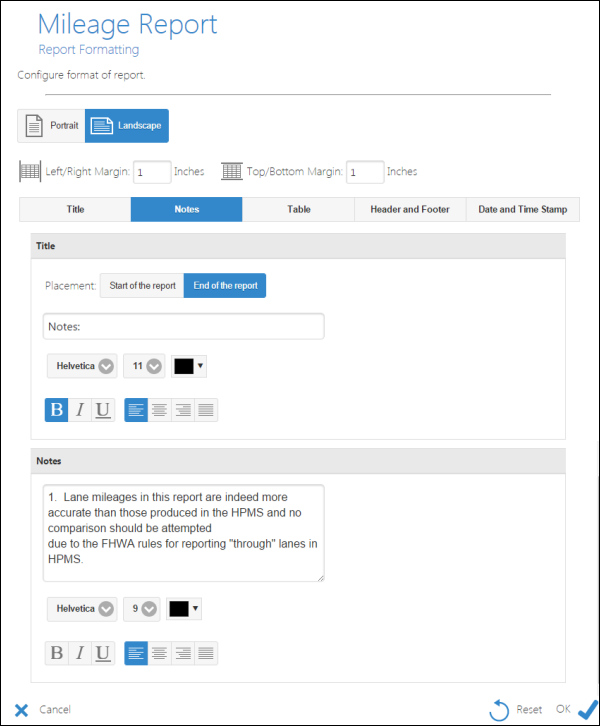Toggle Bold in the Title section
600x726 pixels.
click(56, 409)
